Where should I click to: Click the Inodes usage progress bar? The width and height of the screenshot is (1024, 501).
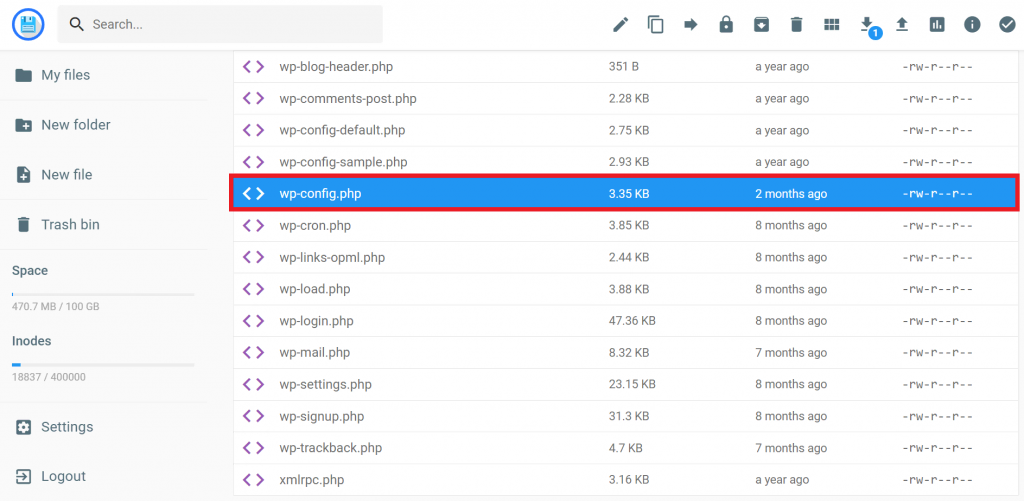(103, 364)
